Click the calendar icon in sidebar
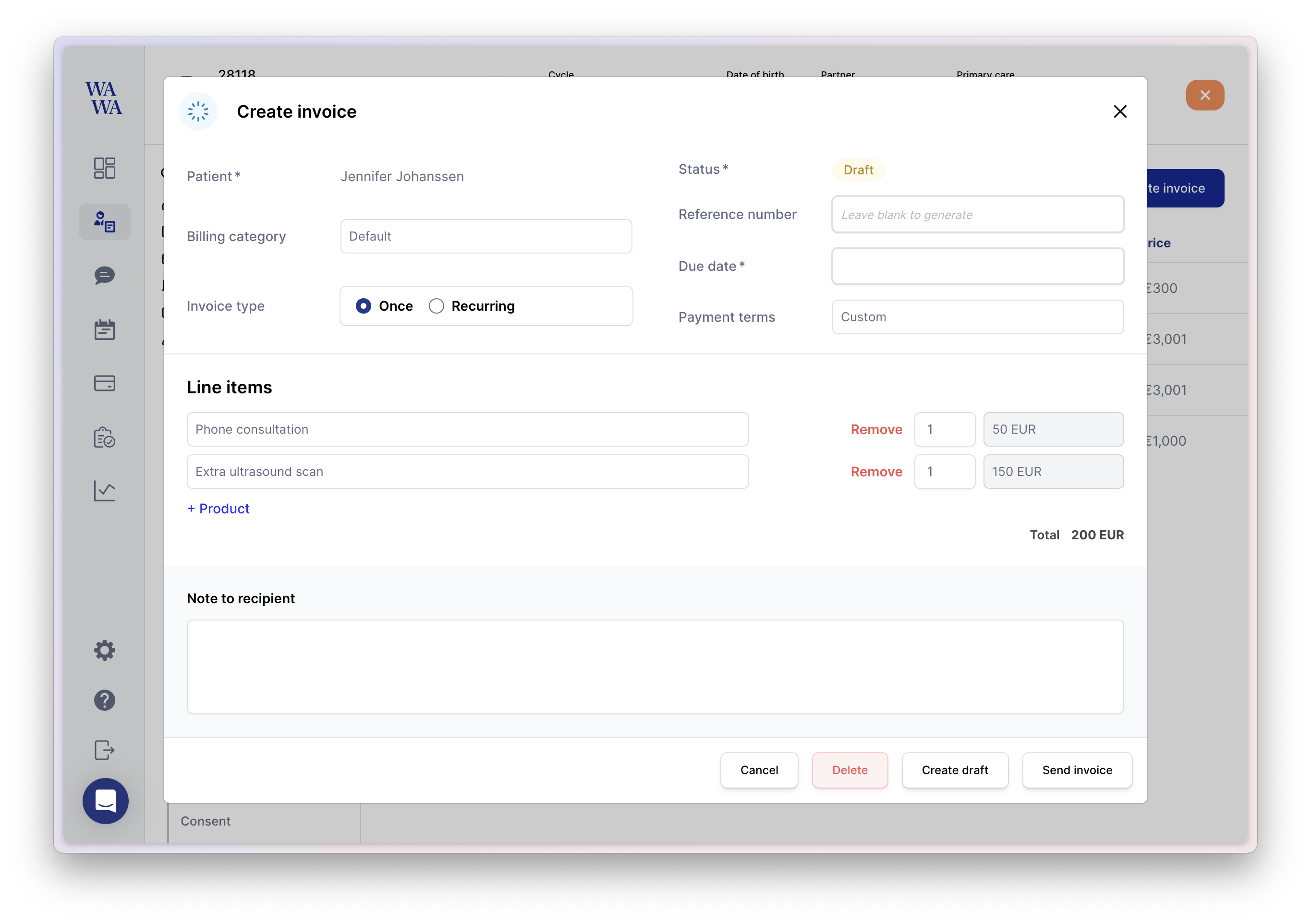 pyautogui.click(x=104, y=329)
